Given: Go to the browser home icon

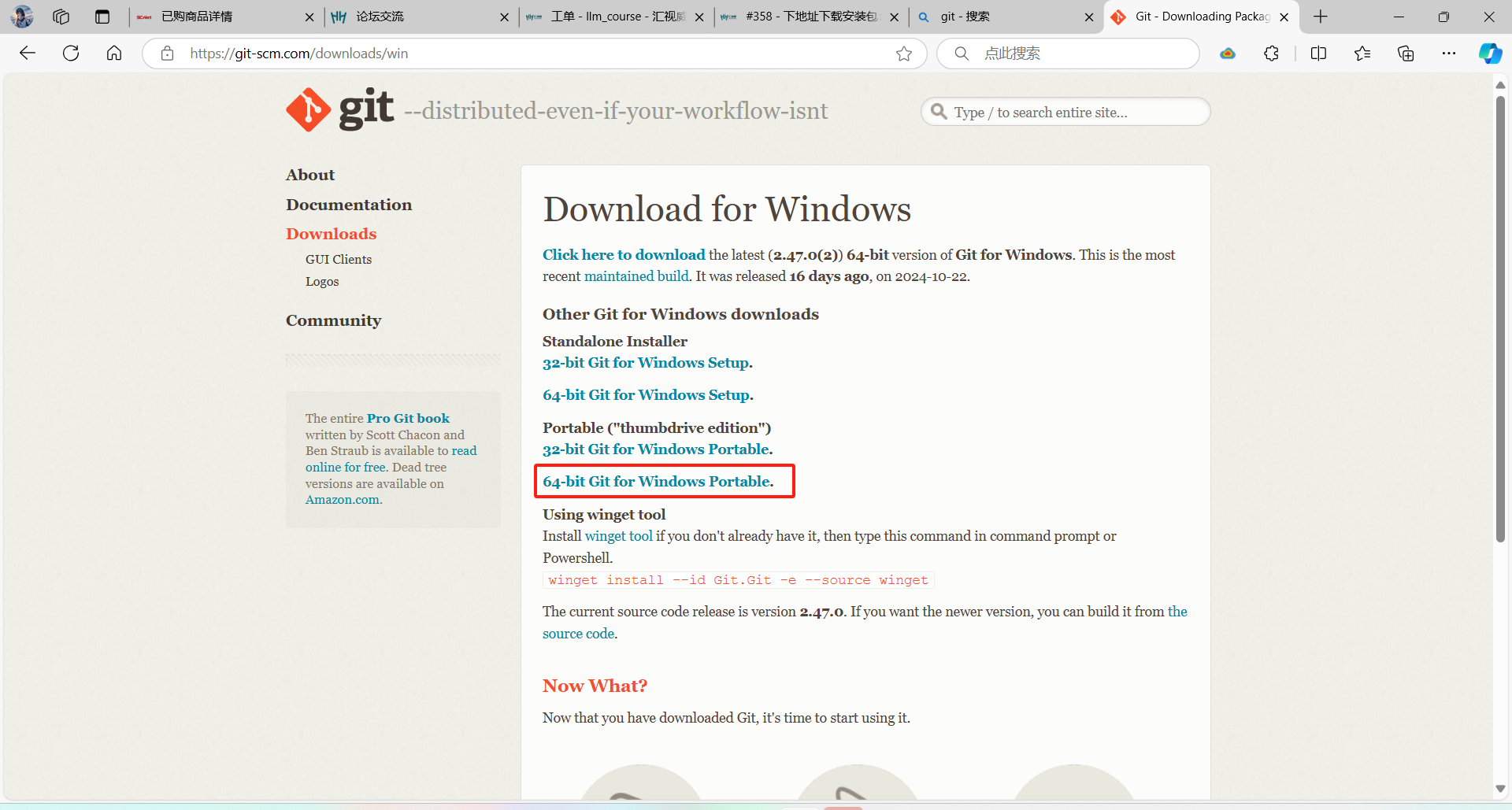Looking at the screenshot, I should (x=114, y=53).
